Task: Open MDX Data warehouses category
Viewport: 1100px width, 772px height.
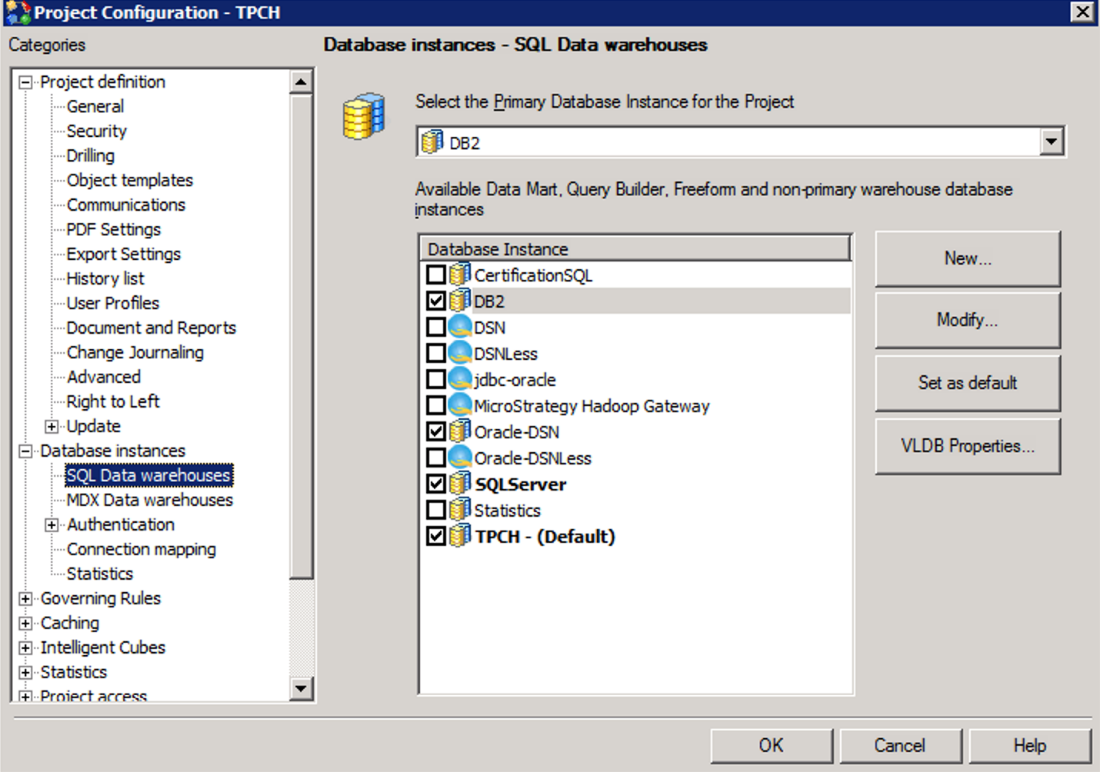Action: (149, 500)
